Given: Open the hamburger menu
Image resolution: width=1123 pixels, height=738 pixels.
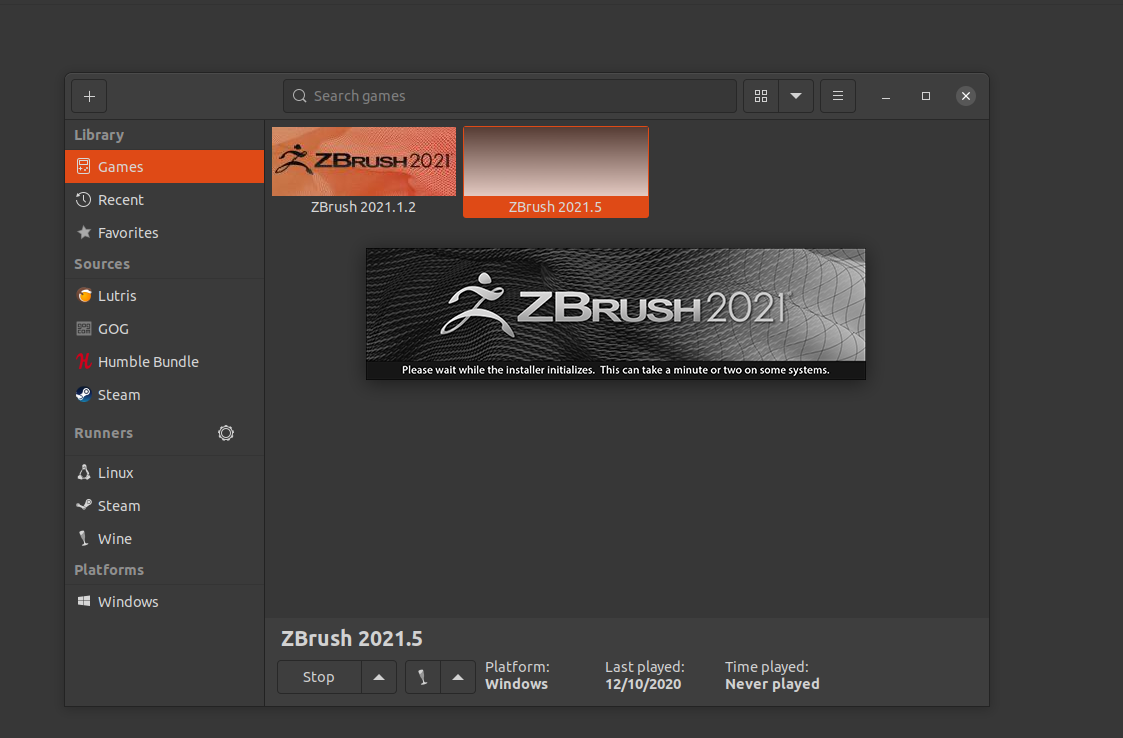Looking at the screenshot, I should coord(837,96).
